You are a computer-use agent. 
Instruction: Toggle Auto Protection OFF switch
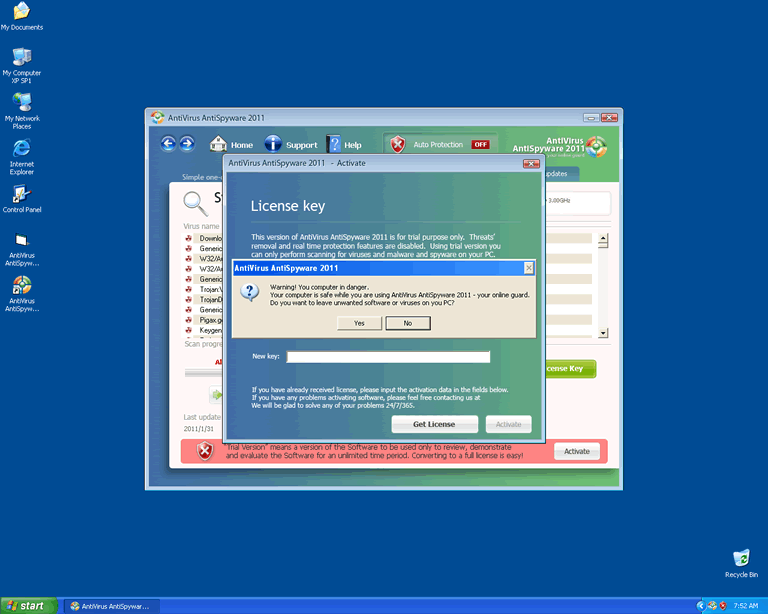click(480, 145)
